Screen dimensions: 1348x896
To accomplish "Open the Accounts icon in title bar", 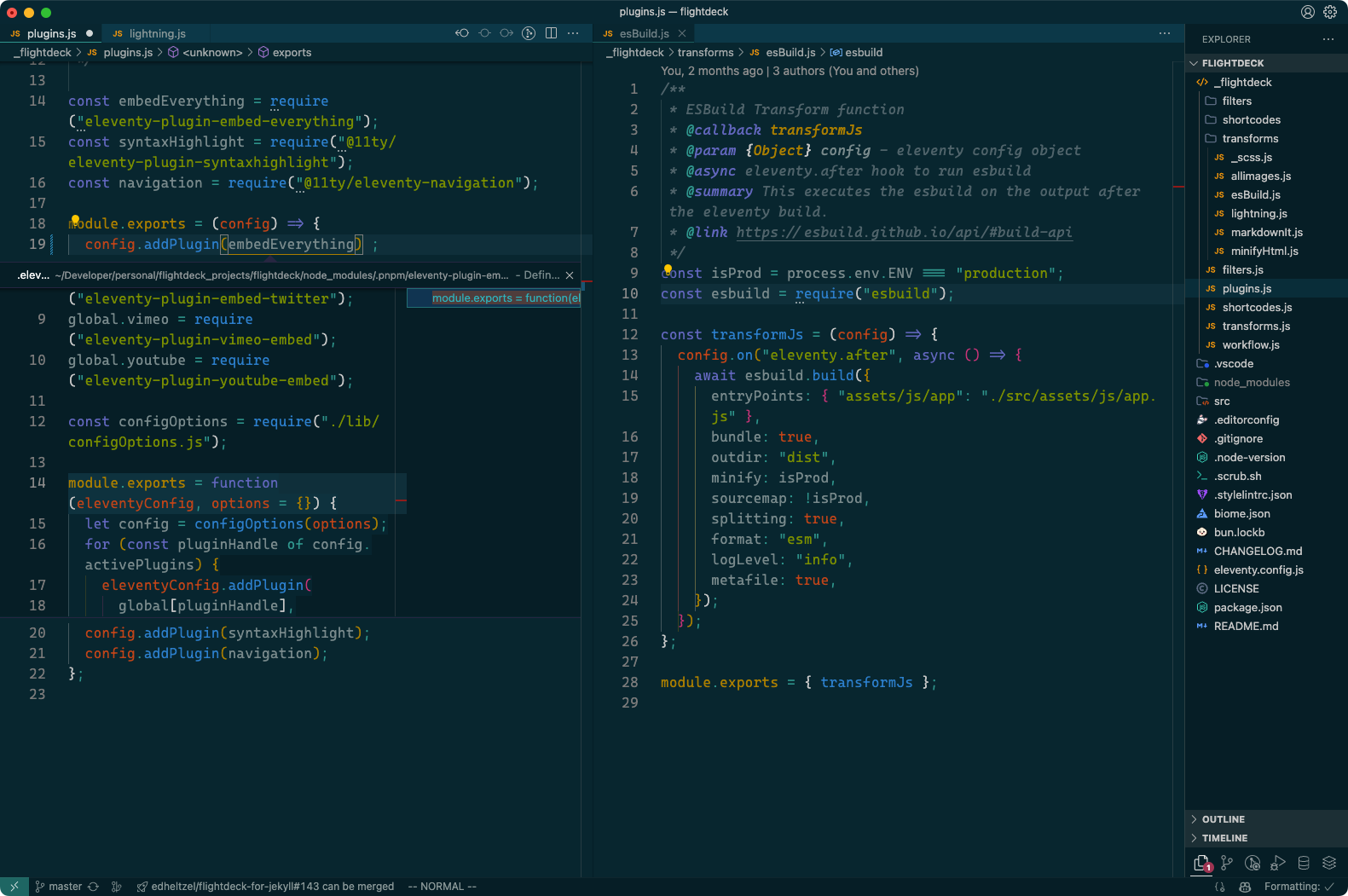I will 1307,12.
